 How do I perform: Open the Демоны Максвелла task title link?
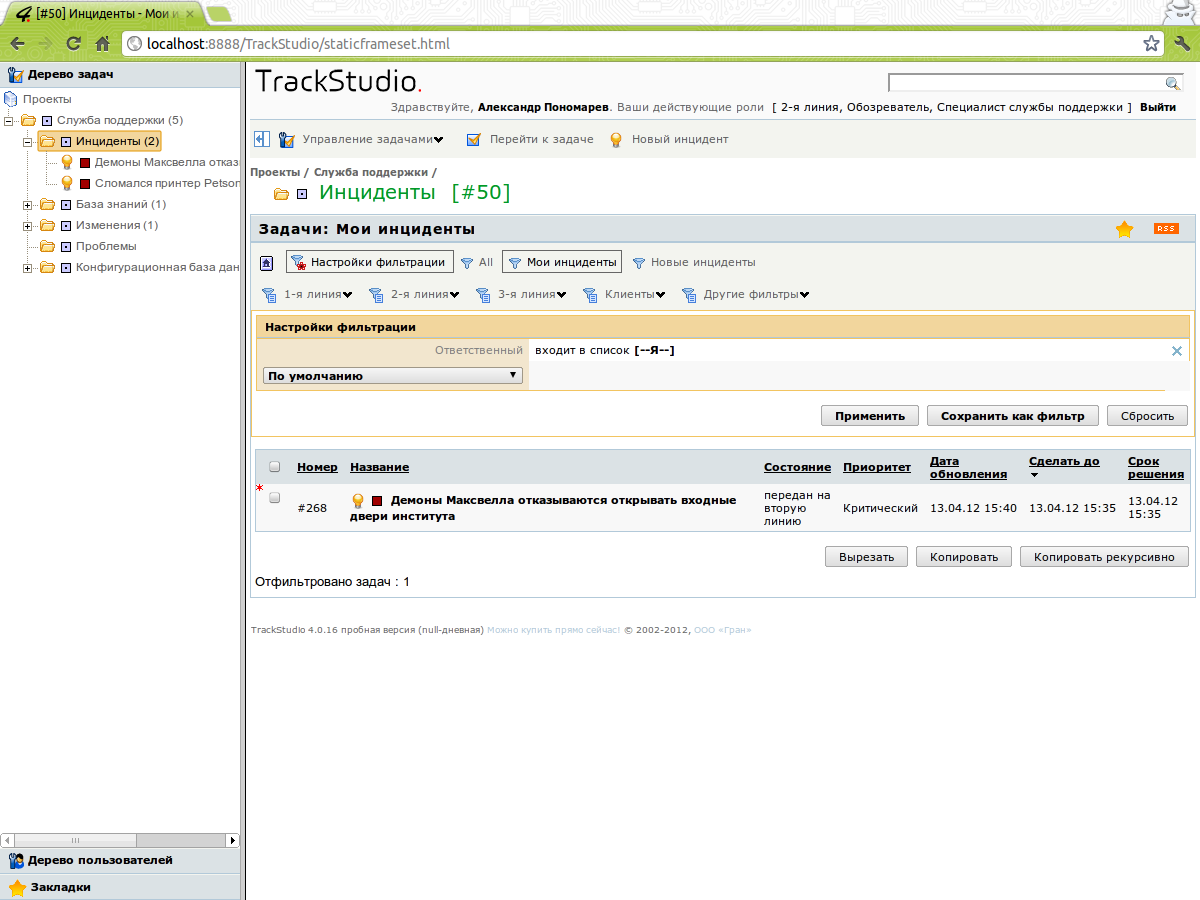point(543,508)
